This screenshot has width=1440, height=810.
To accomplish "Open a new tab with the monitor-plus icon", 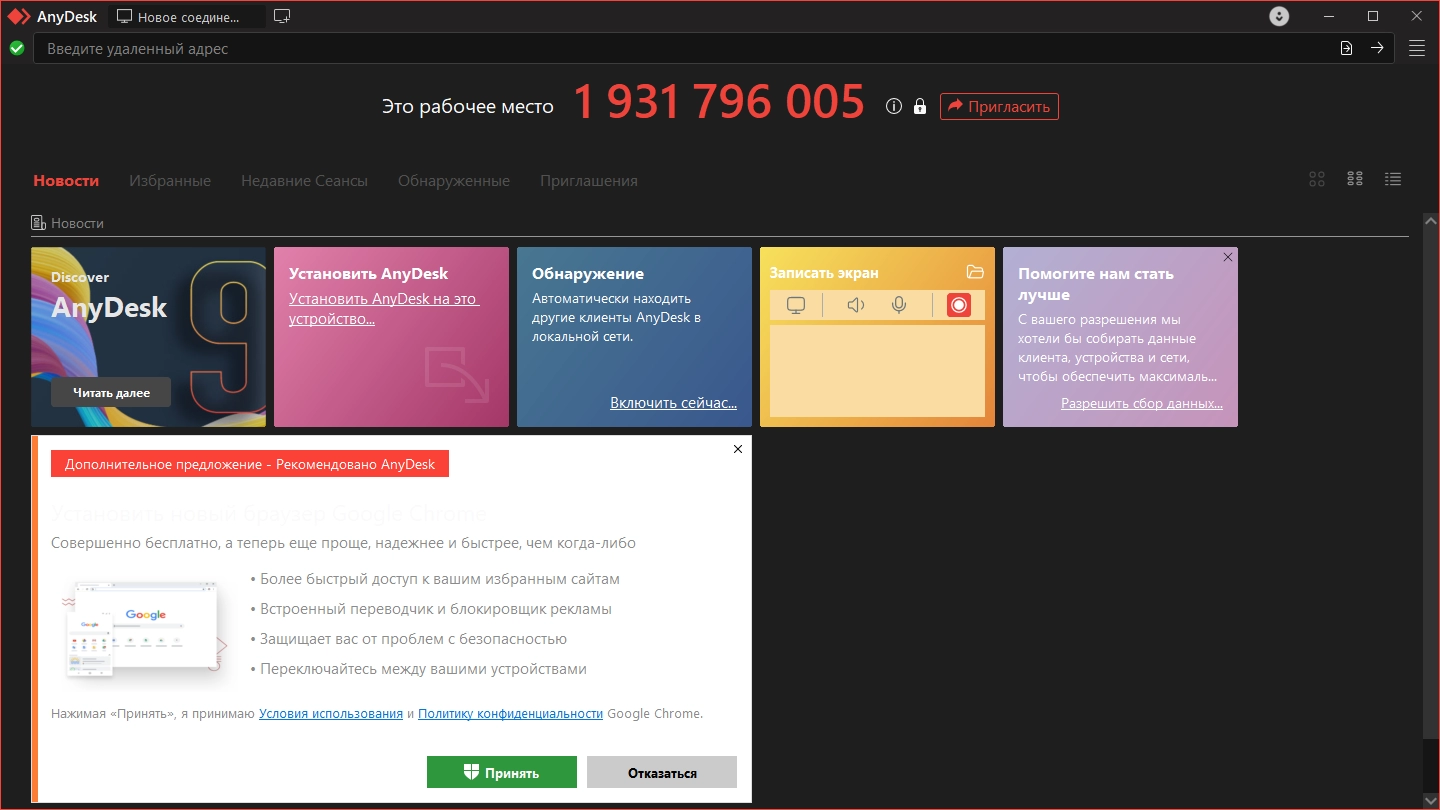I will point(282,16).
